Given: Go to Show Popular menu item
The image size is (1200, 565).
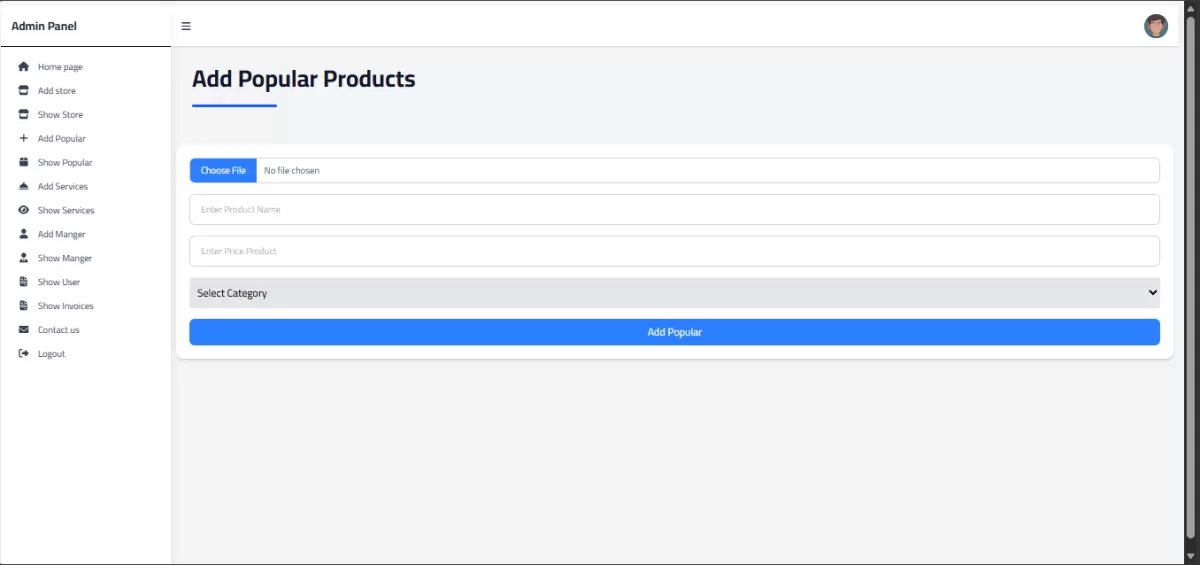Looking at the screenshot, I should coord(65,163).
